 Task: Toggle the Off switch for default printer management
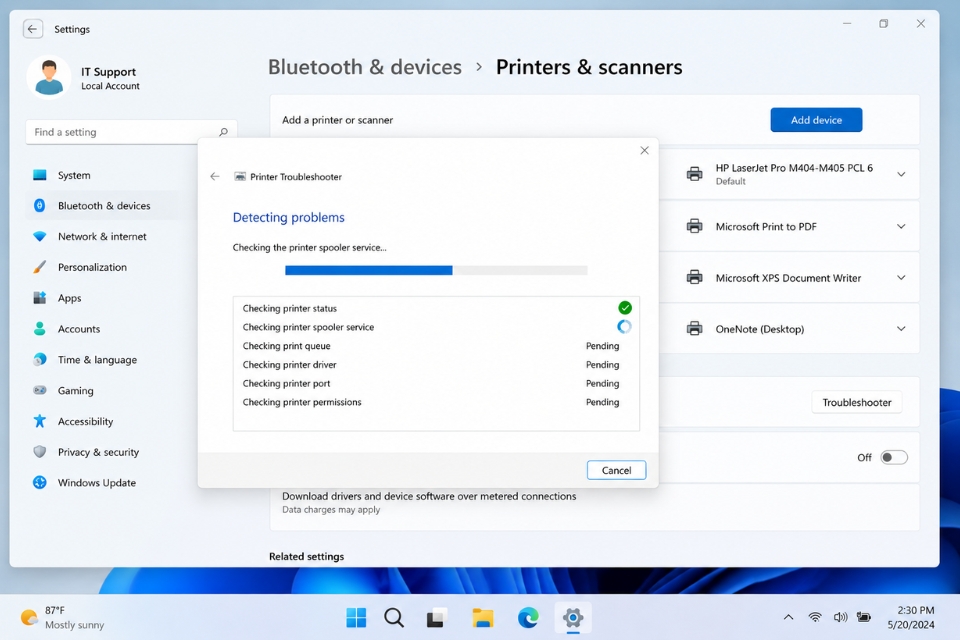click(894, 457)
